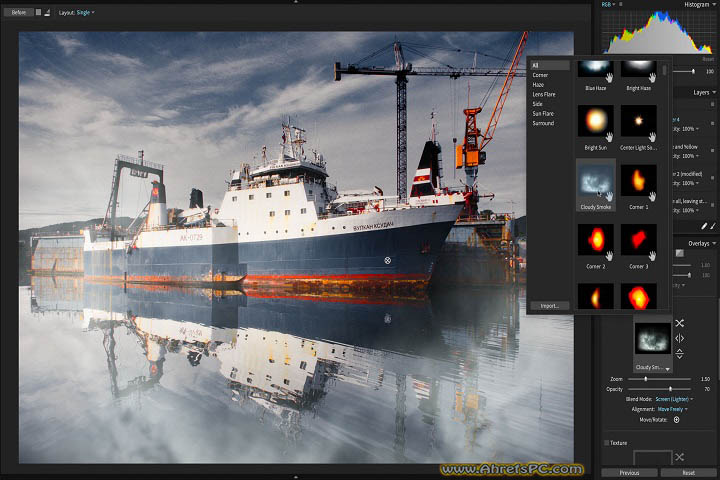Screen dimensions: 720x480
Task: Click the Previous button
Action: [629, 473]
